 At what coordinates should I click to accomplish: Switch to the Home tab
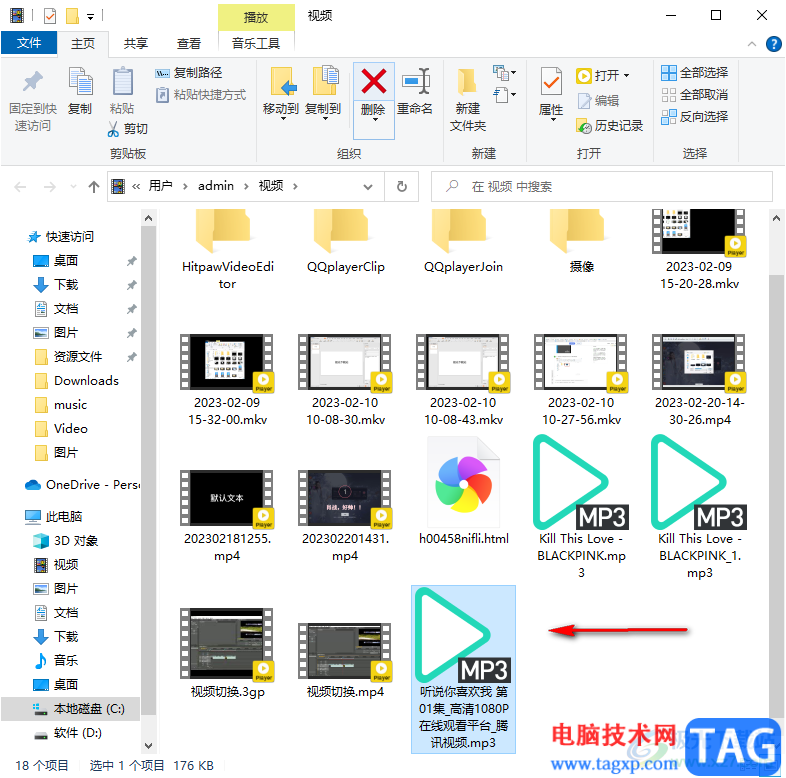[x=83, y=44]
